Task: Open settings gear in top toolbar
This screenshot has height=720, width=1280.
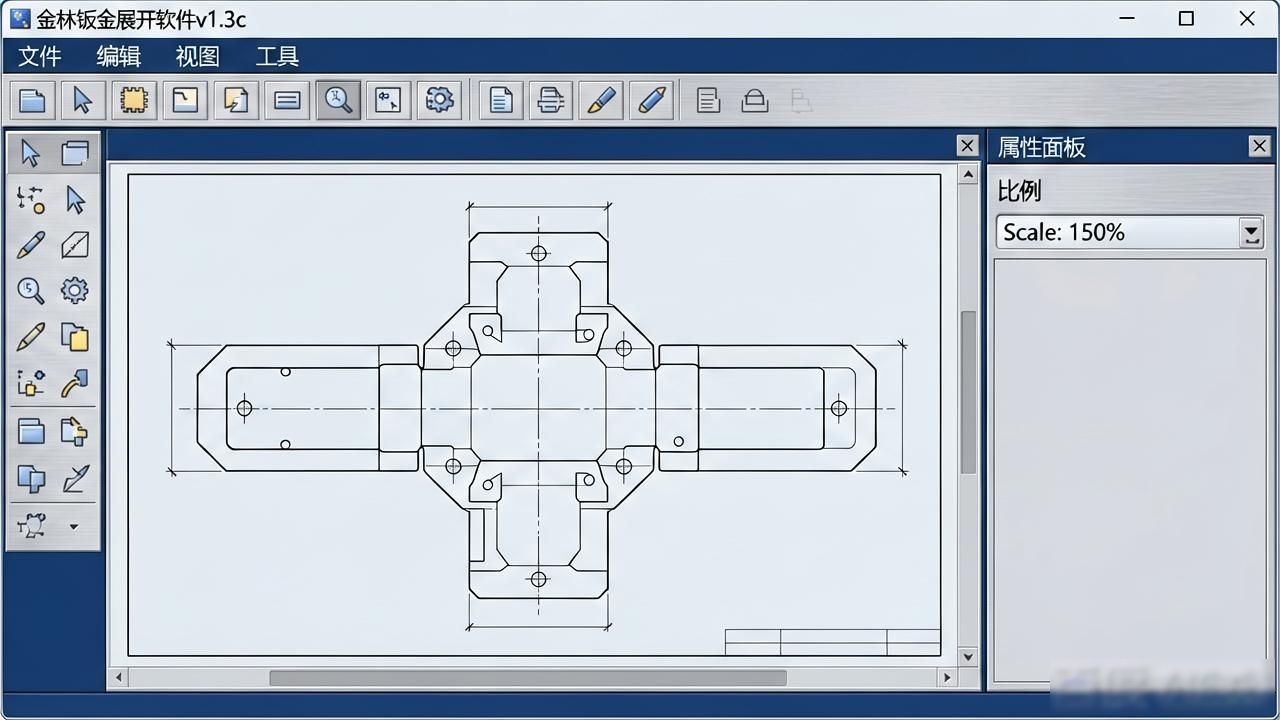Action: [439, 100]
